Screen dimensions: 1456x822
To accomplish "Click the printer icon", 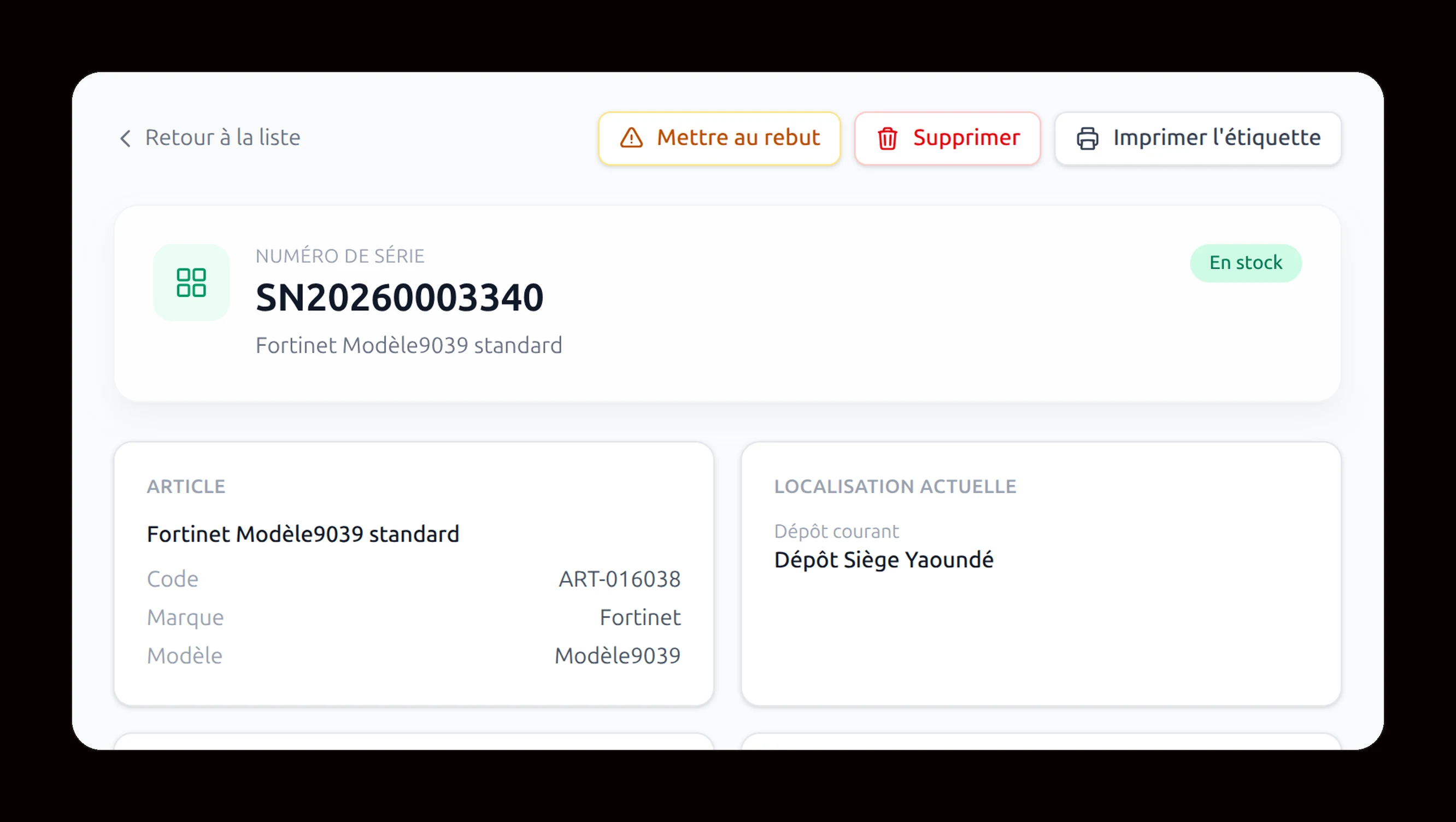I will point(1088,138).
